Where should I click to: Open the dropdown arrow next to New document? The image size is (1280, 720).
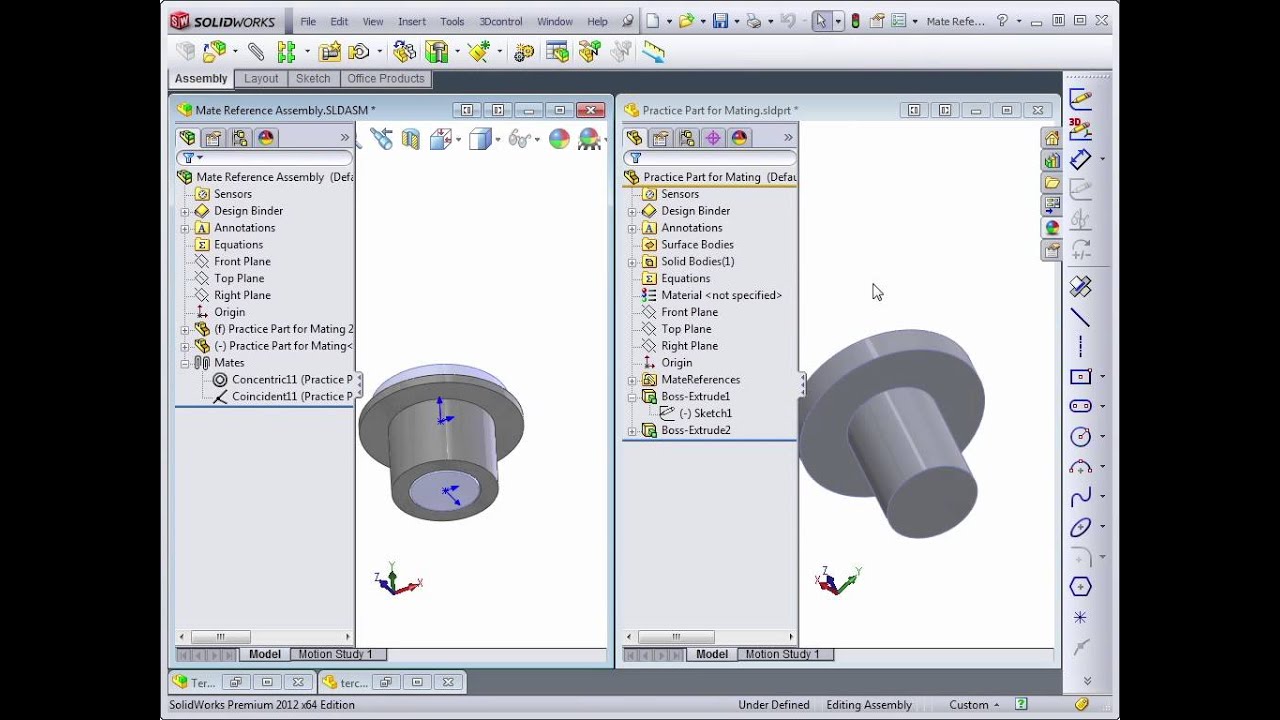667,22
